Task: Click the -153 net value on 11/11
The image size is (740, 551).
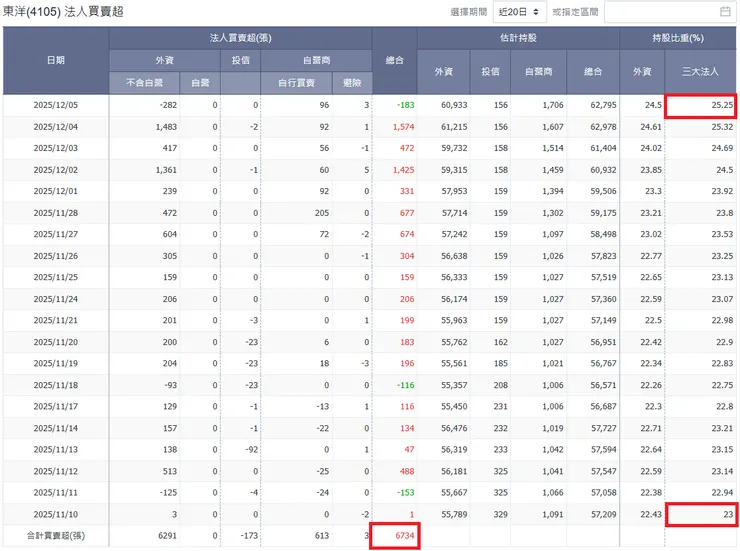Action: pyautogui.click(x=405, y=493)
